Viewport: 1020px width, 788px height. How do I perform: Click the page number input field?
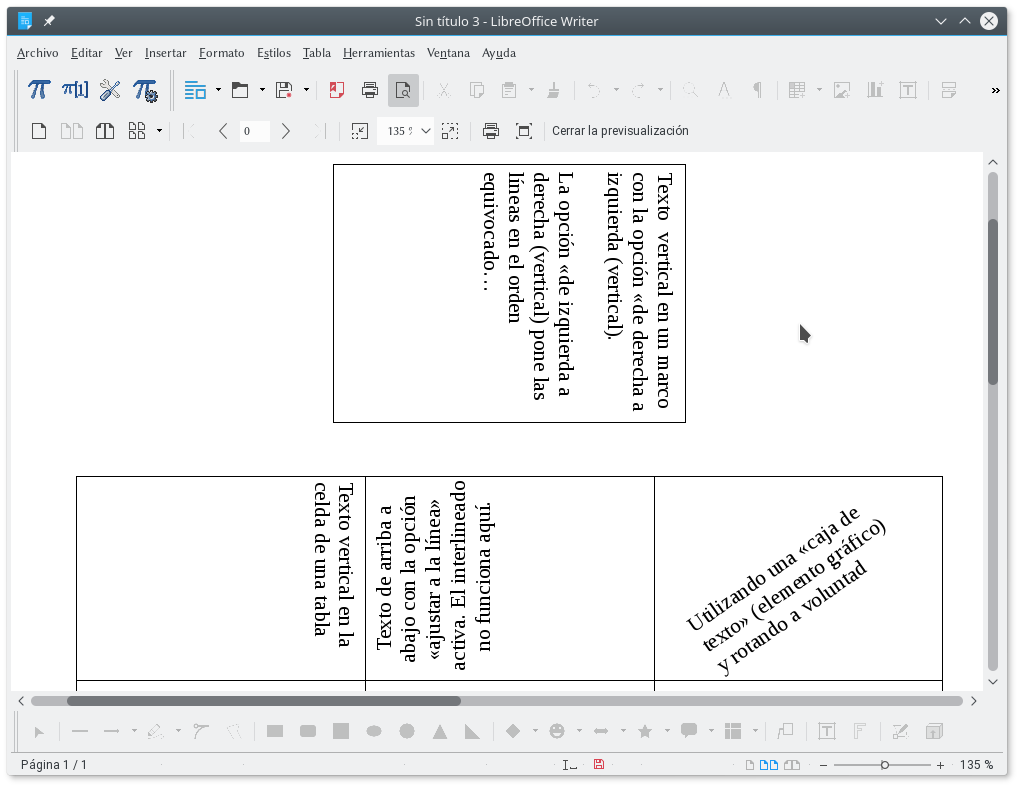[x=253, y=130]
